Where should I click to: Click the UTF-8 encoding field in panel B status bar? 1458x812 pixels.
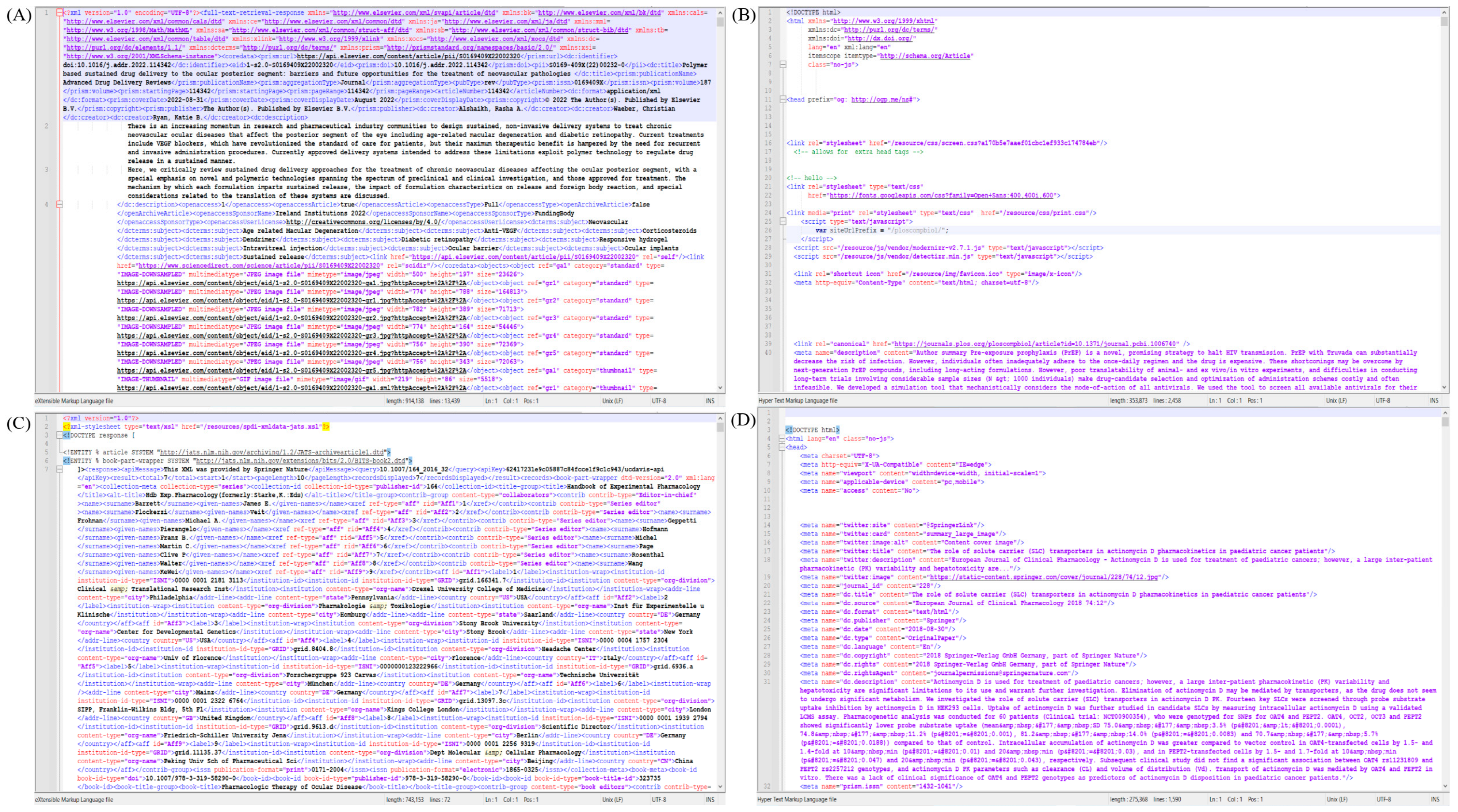pyautogui.click(x=1383, y=400)
